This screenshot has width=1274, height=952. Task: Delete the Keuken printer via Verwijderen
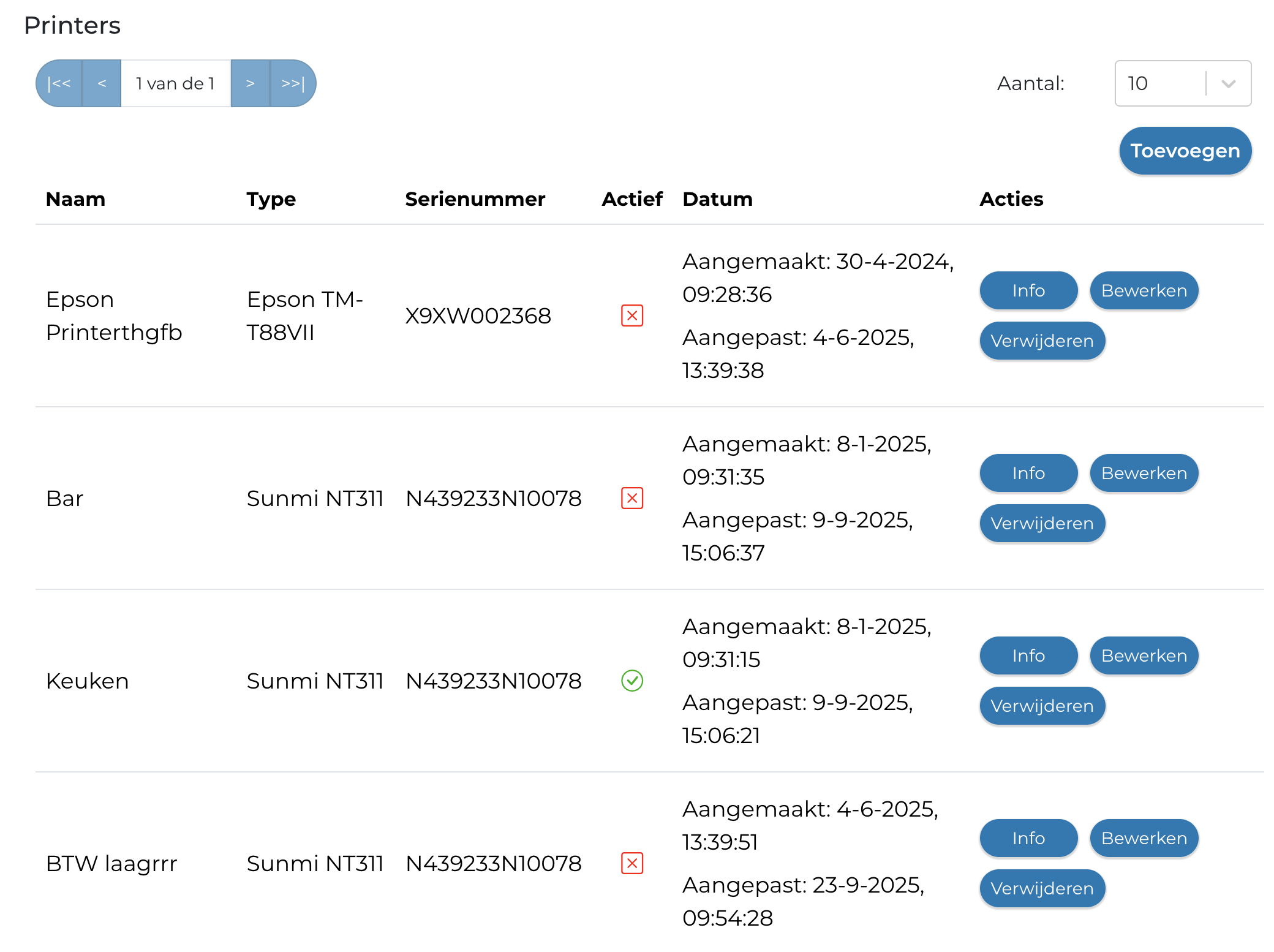pyautogui.click(x=1042, y=706)
